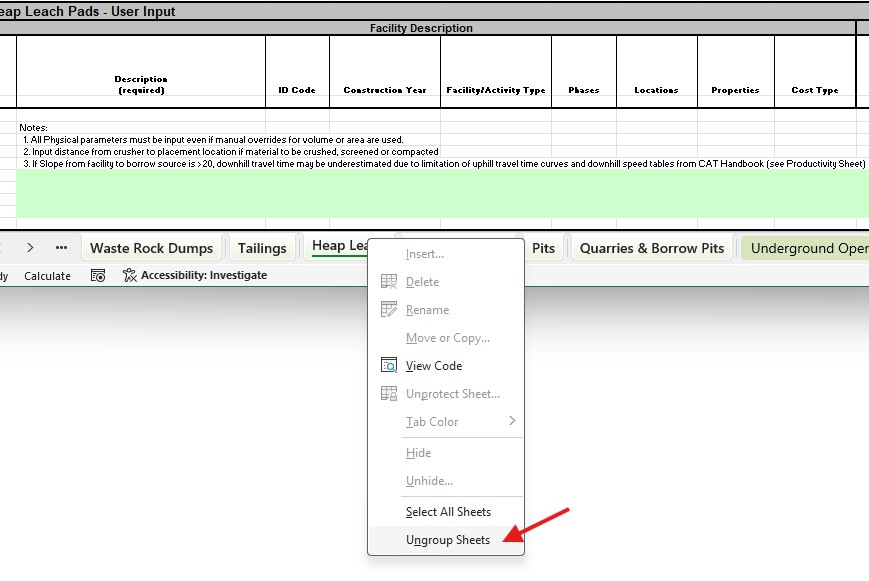869x581 pixels.
Task: Click Accessibility: Investigate status text
Action: point(203,275)
